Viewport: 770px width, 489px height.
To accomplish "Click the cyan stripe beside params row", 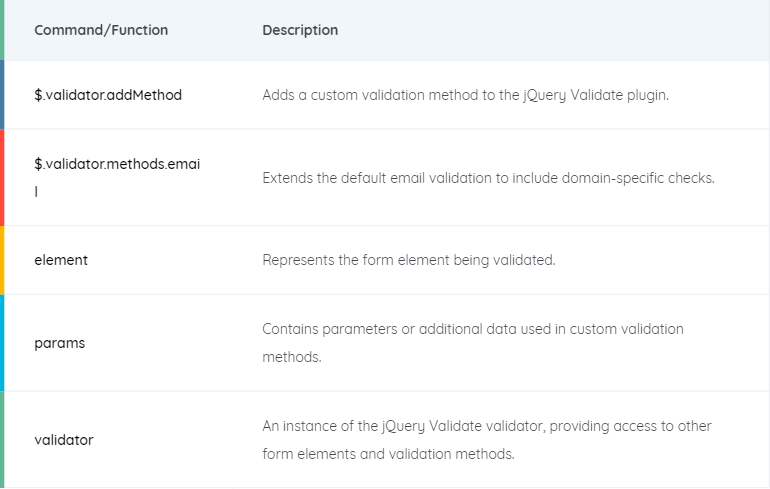I will point(2,343).
